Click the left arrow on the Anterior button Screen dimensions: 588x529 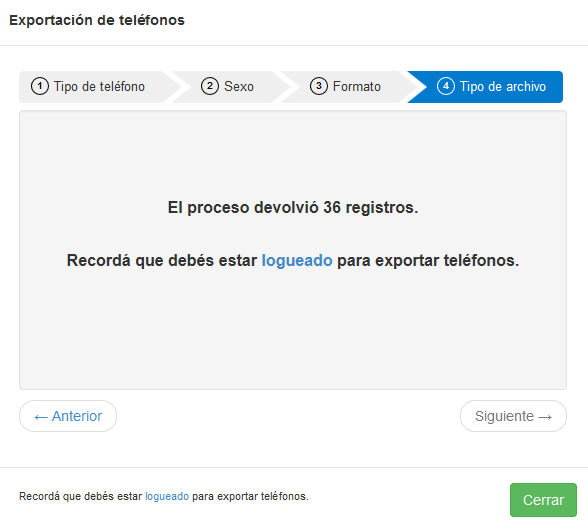pos(41,417)
